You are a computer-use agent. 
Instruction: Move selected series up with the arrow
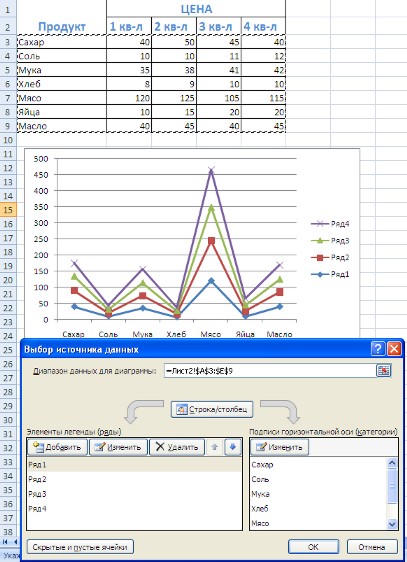click(x=215, y=447)
